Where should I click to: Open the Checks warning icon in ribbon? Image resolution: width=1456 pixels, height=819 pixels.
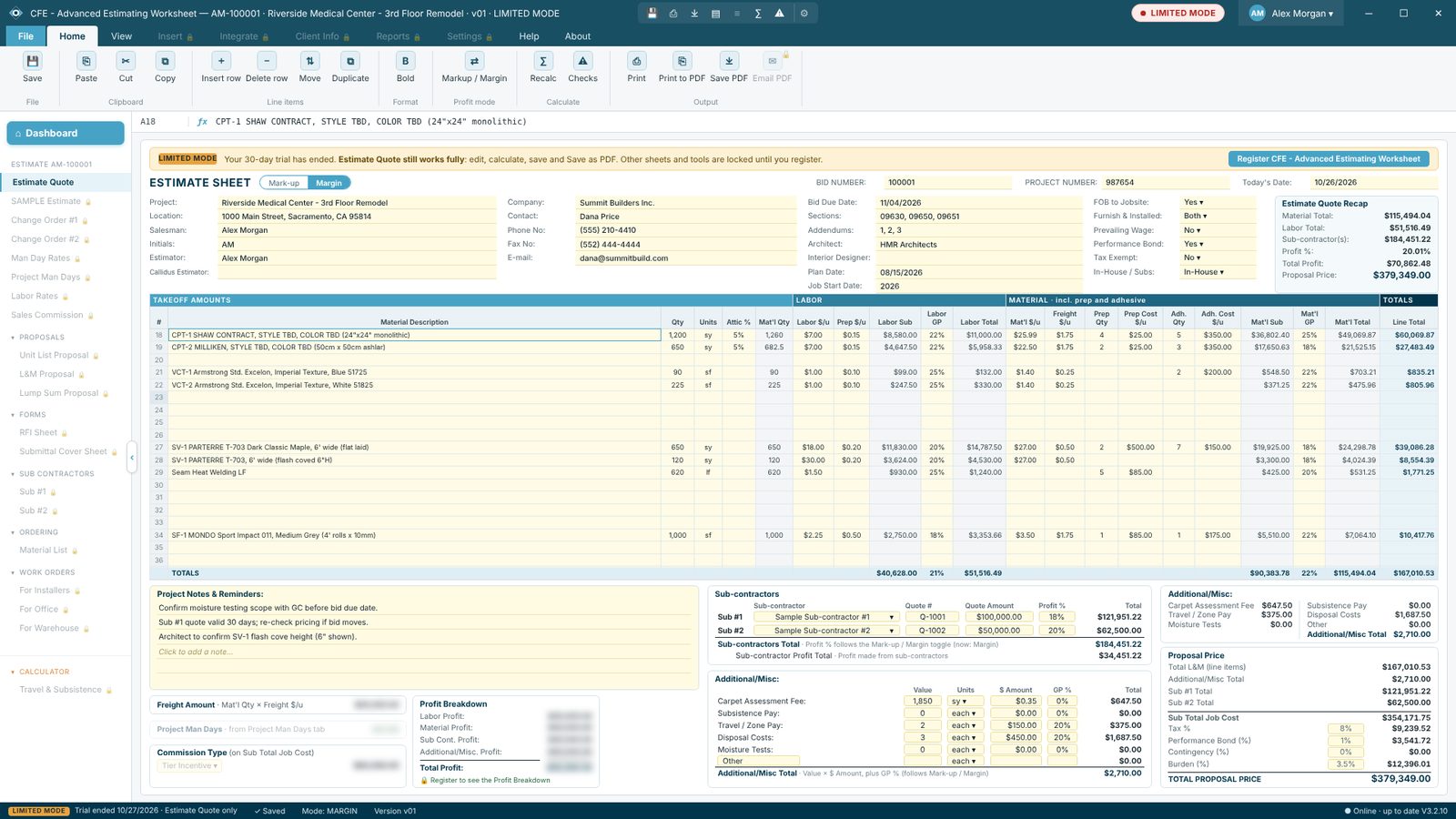tap(583, 61)
